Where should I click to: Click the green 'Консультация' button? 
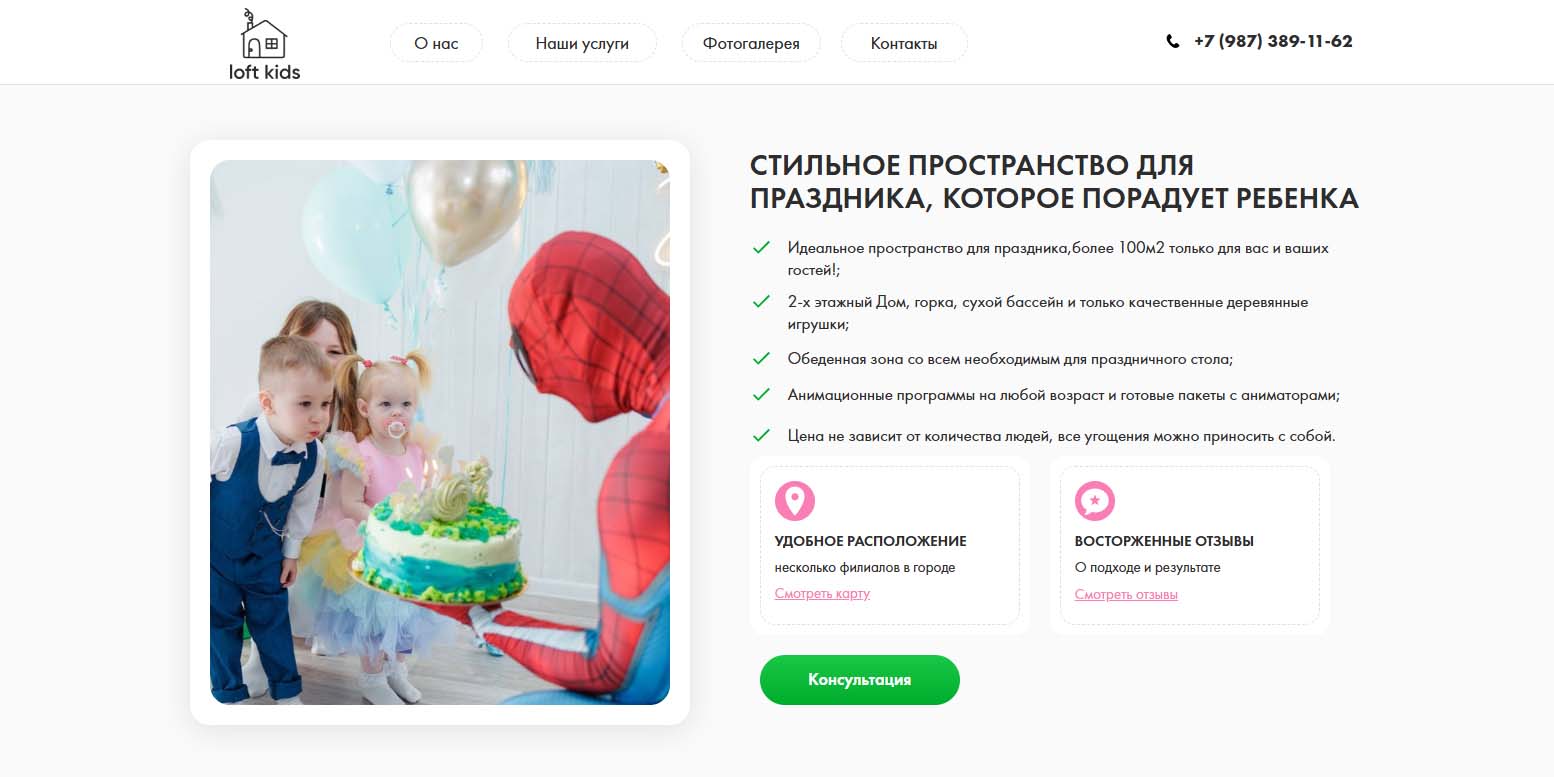coord(860,680)
